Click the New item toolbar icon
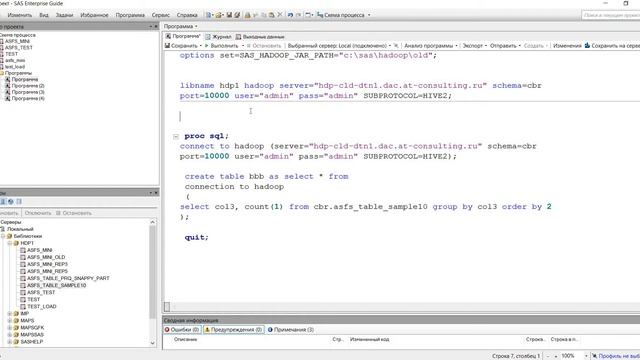Image resolution: width=640 pixels, height=360 pixels. coord(208,15)
